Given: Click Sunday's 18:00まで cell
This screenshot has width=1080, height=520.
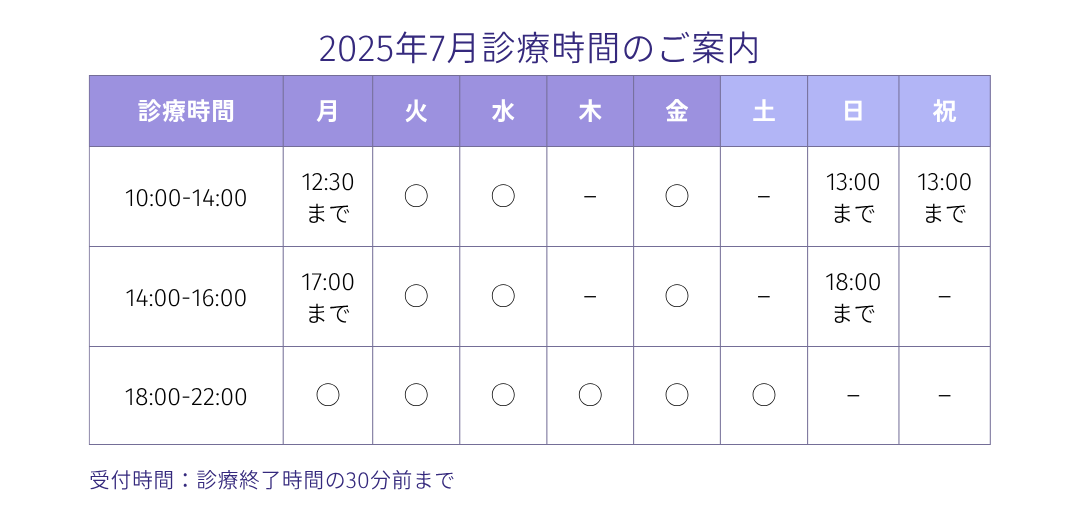Looking at the screenshot, I should point(853,297).
